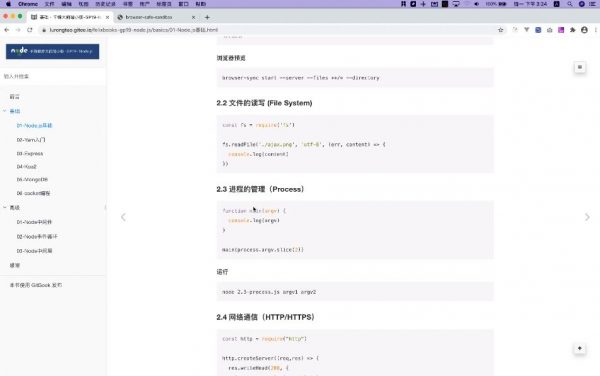Open the Chrome profile avatar
This screenshot has width=600, height=376.
click(x=584, y=30)
